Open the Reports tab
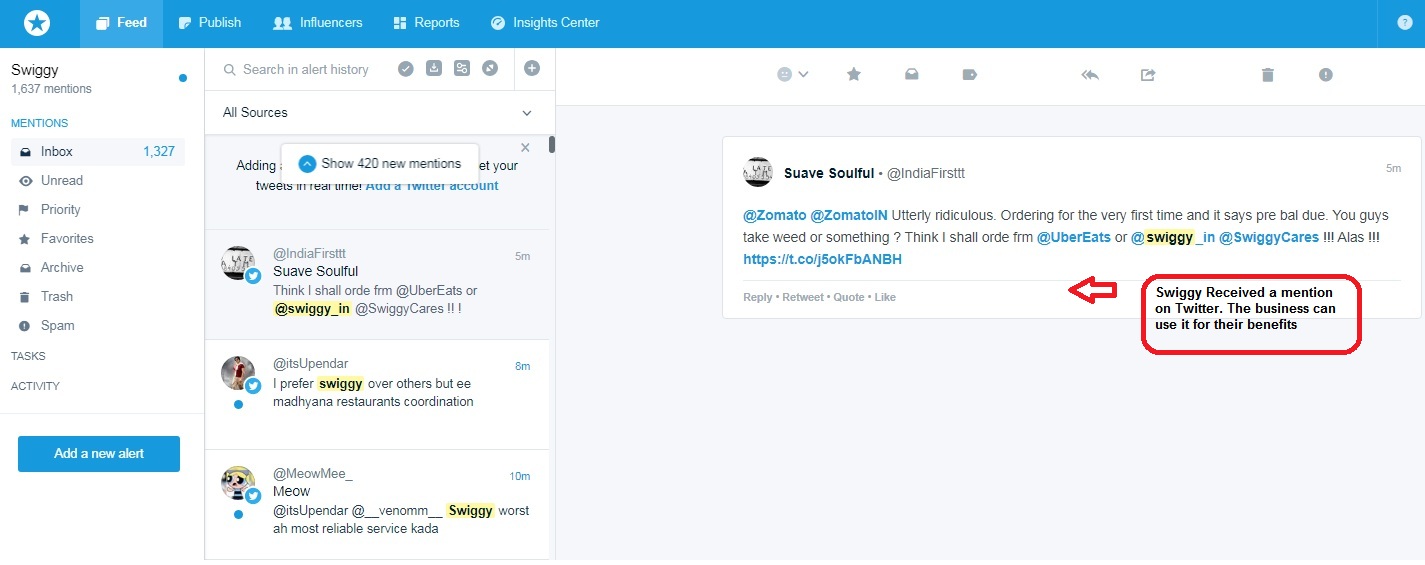The image size is (1425, 565). (x=426, y=22)
